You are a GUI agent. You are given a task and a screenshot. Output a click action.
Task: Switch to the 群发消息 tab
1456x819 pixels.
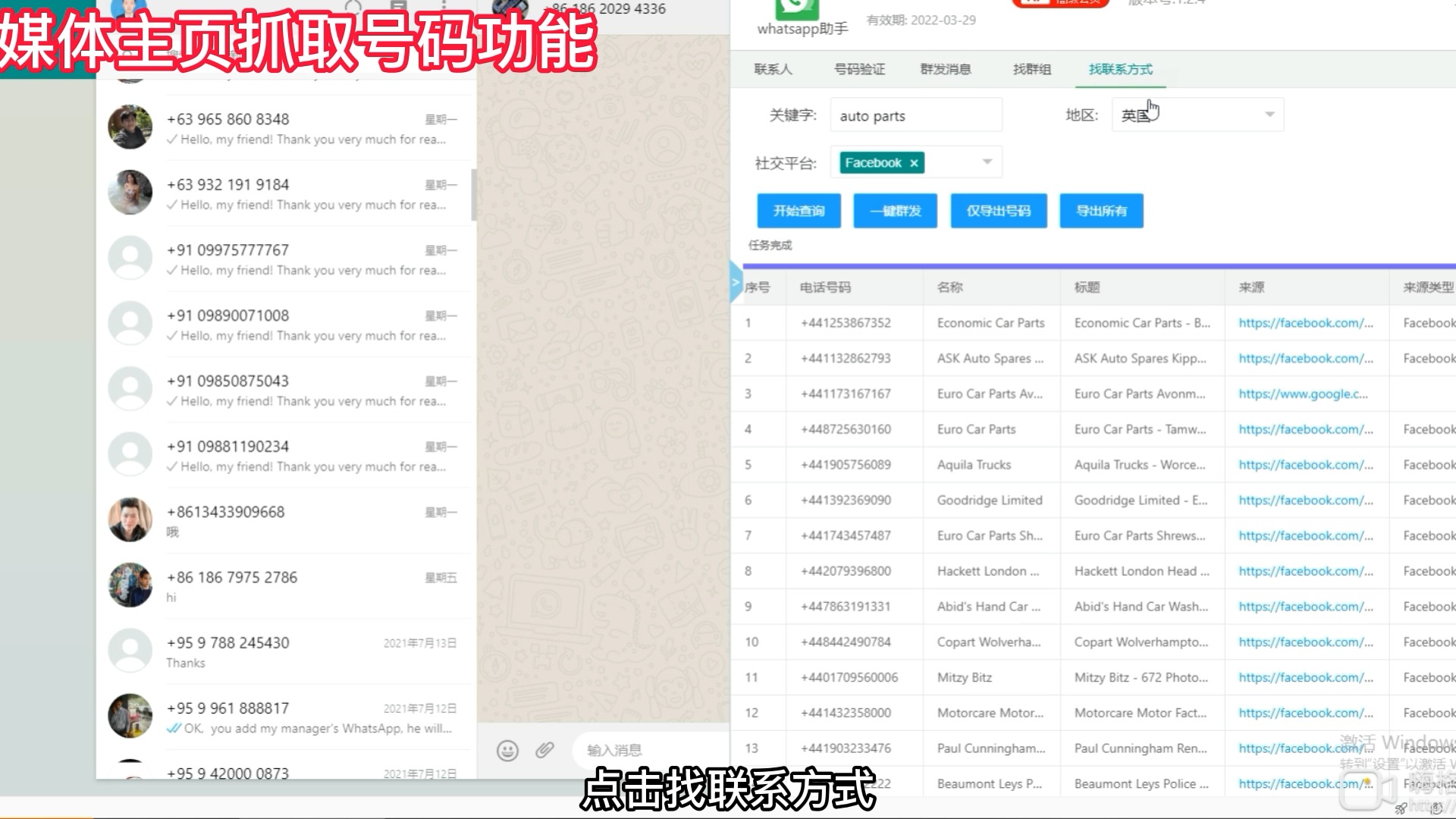coord(945,69)
